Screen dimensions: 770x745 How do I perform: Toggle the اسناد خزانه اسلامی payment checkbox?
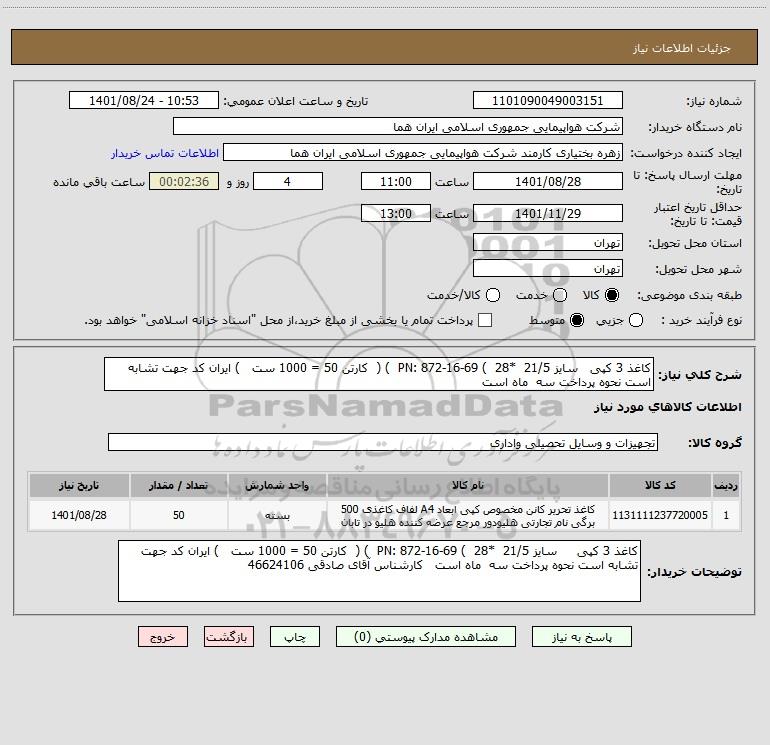[x=486, y=320]
